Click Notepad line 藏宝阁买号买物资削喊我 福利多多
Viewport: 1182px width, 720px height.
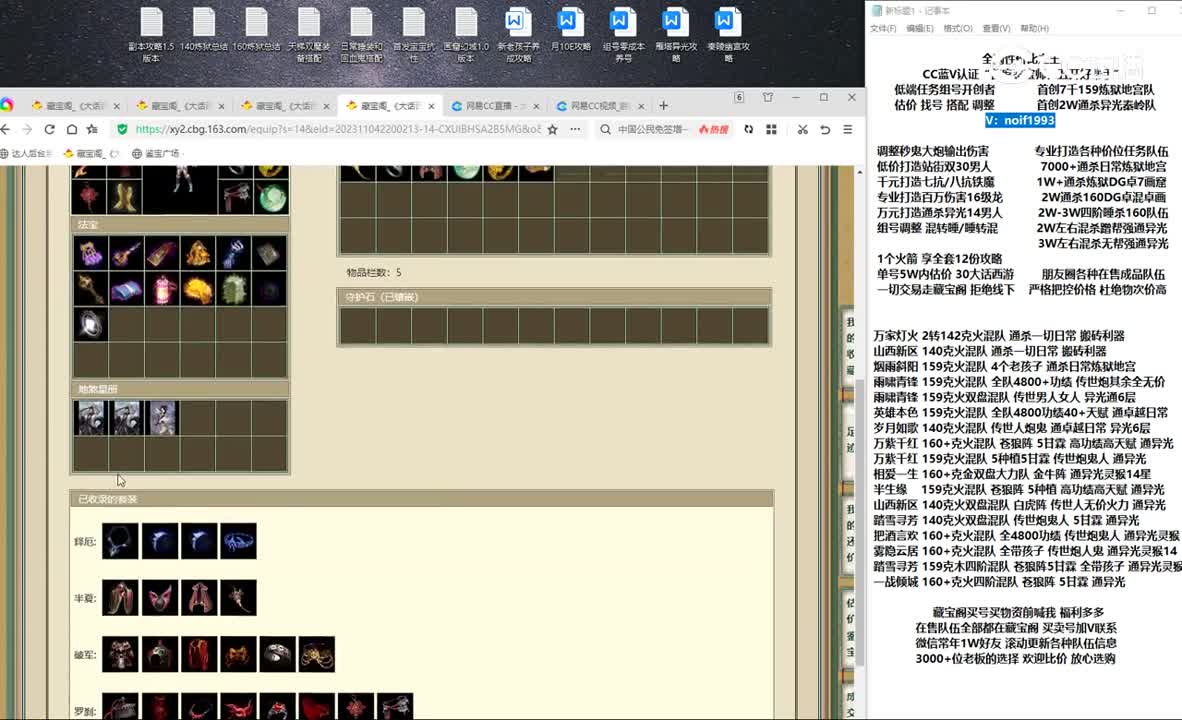pos(1018,613)
